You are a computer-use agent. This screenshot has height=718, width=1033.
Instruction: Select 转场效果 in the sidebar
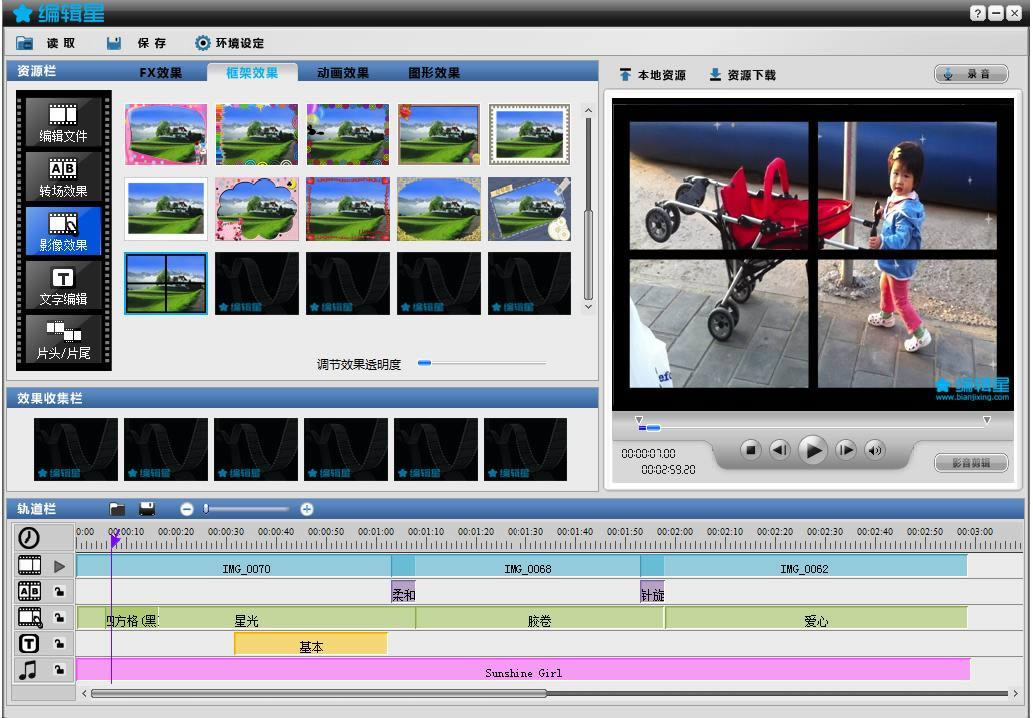click(63, 178)
